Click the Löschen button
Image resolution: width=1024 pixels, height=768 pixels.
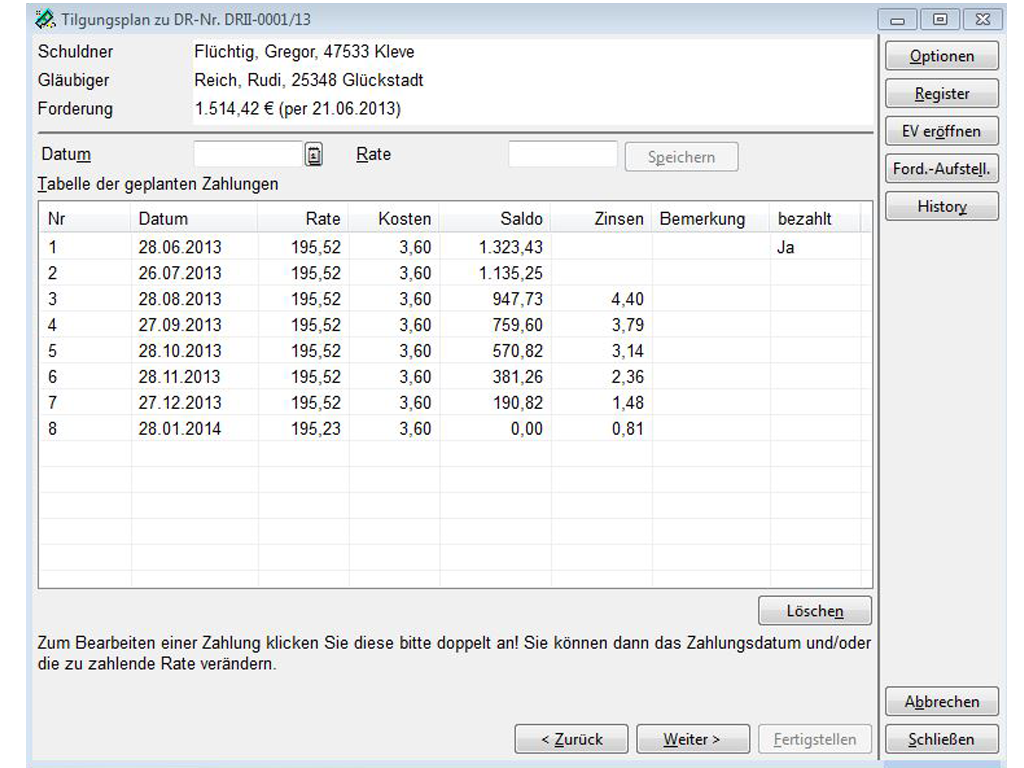pyautogui.click(x=814, y=611)
